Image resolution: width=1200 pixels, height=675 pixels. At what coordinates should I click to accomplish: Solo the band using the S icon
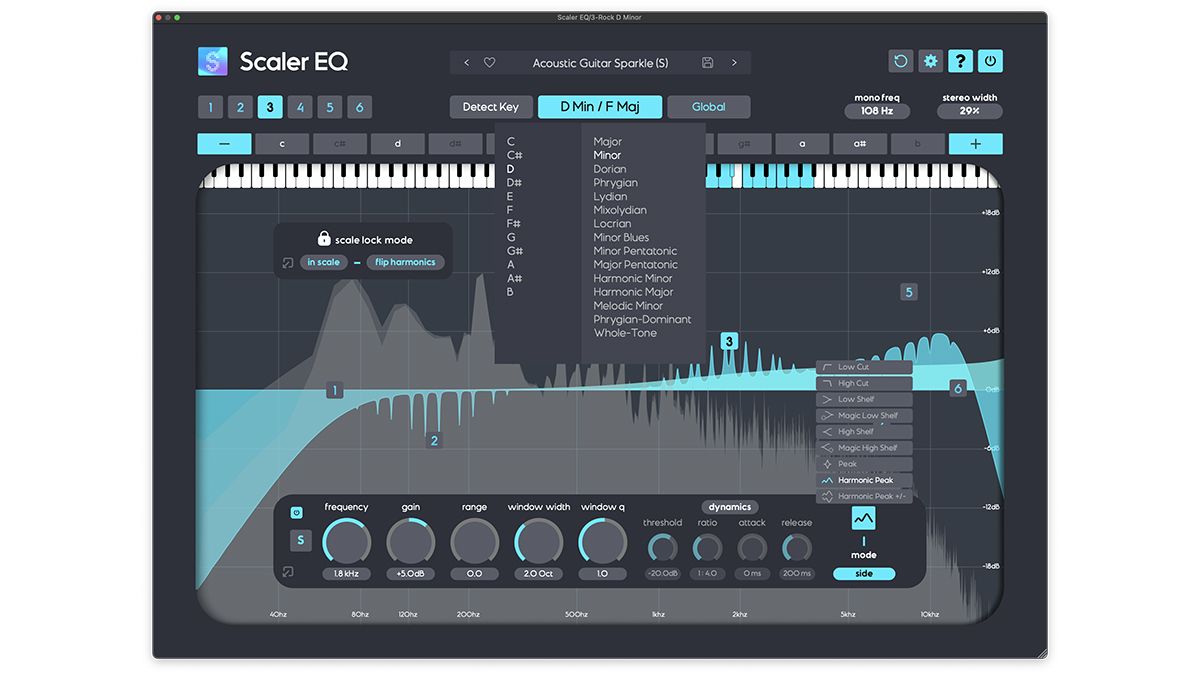click(300, 539)
